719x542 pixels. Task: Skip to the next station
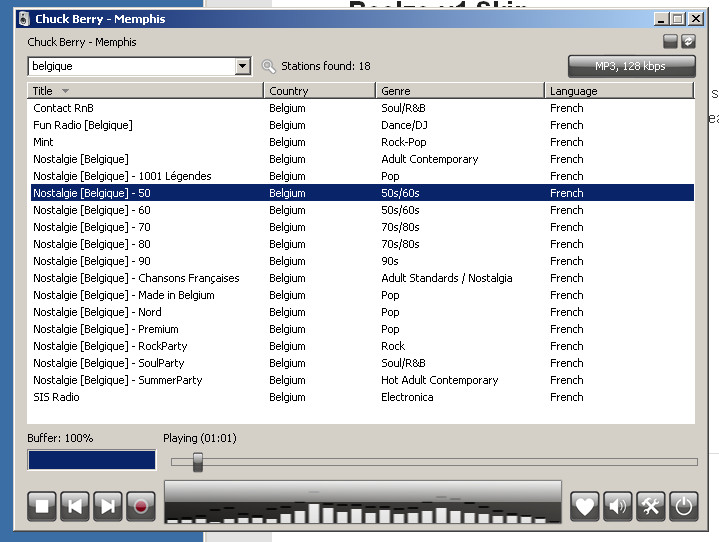(x=108, y=506)
